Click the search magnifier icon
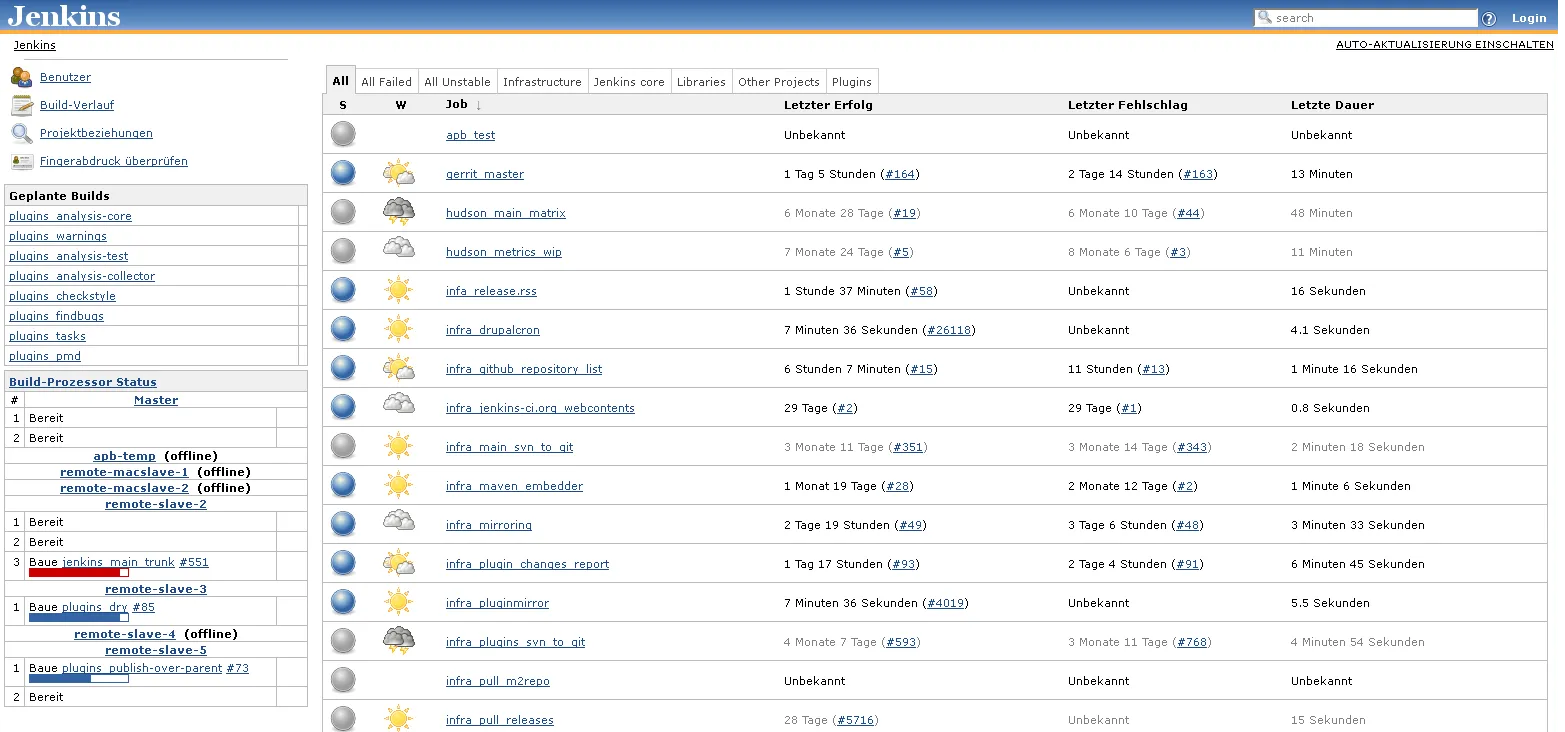1565x732 pixels. point(1263,17)
